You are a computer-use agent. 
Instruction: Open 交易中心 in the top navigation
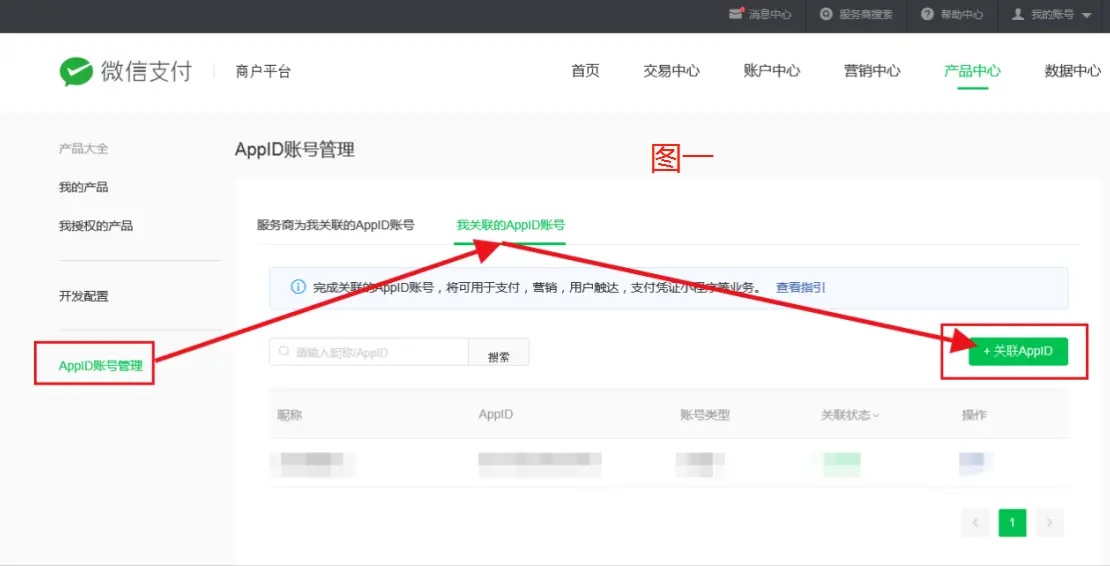point(671,71)
